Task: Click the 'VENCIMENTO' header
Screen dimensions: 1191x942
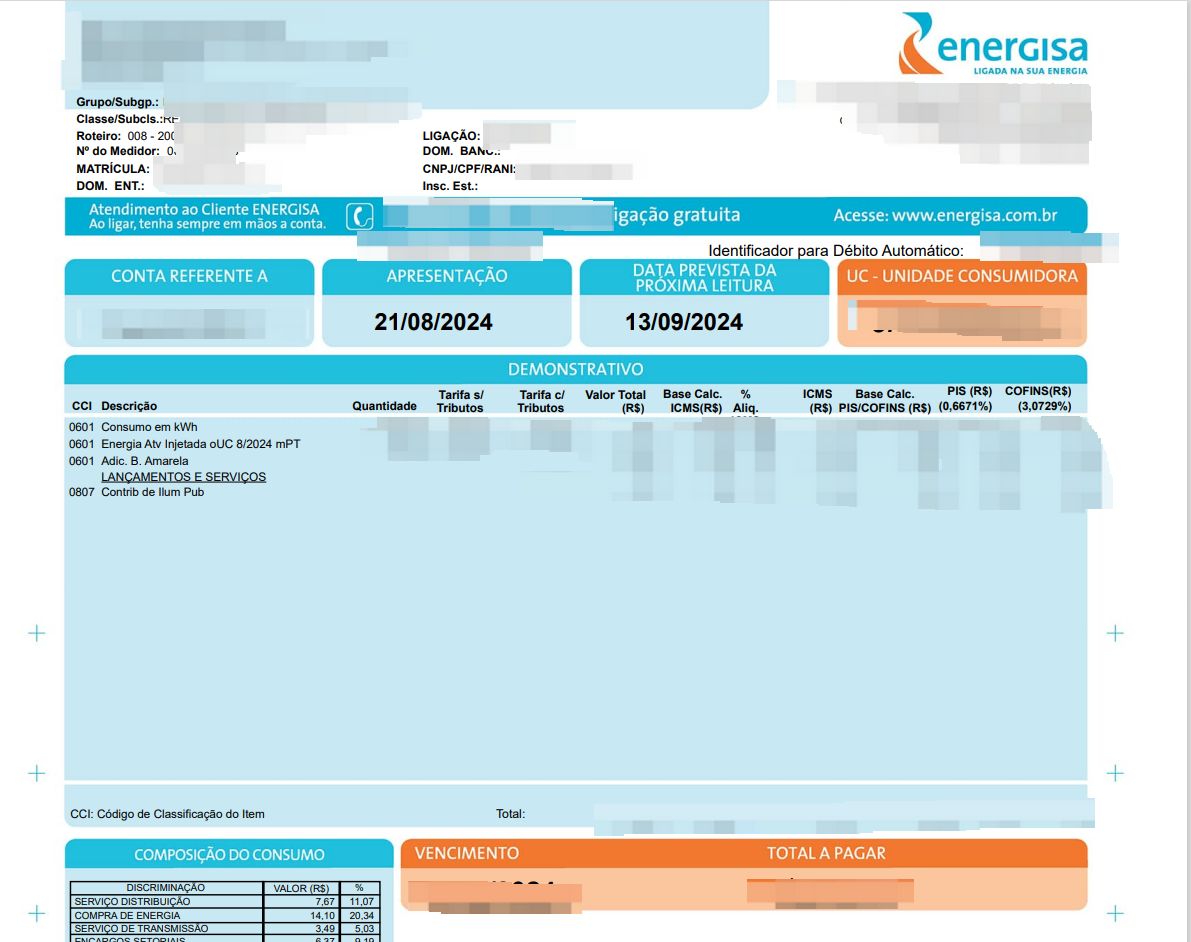Action: (x=466, y=854)
